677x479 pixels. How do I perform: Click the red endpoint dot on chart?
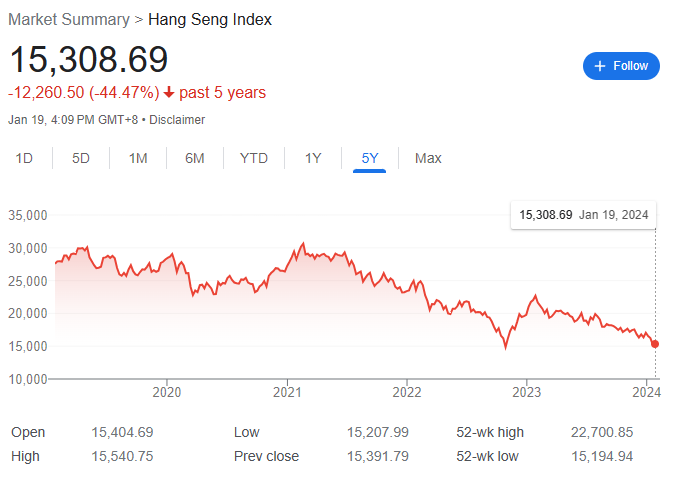coord(655,344)
